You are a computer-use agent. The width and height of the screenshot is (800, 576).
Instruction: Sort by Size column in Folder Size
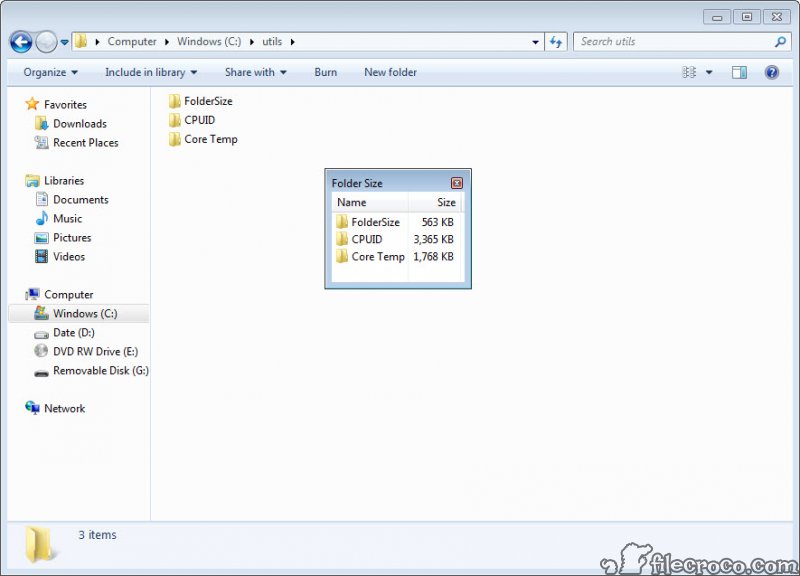pos(435,203)
